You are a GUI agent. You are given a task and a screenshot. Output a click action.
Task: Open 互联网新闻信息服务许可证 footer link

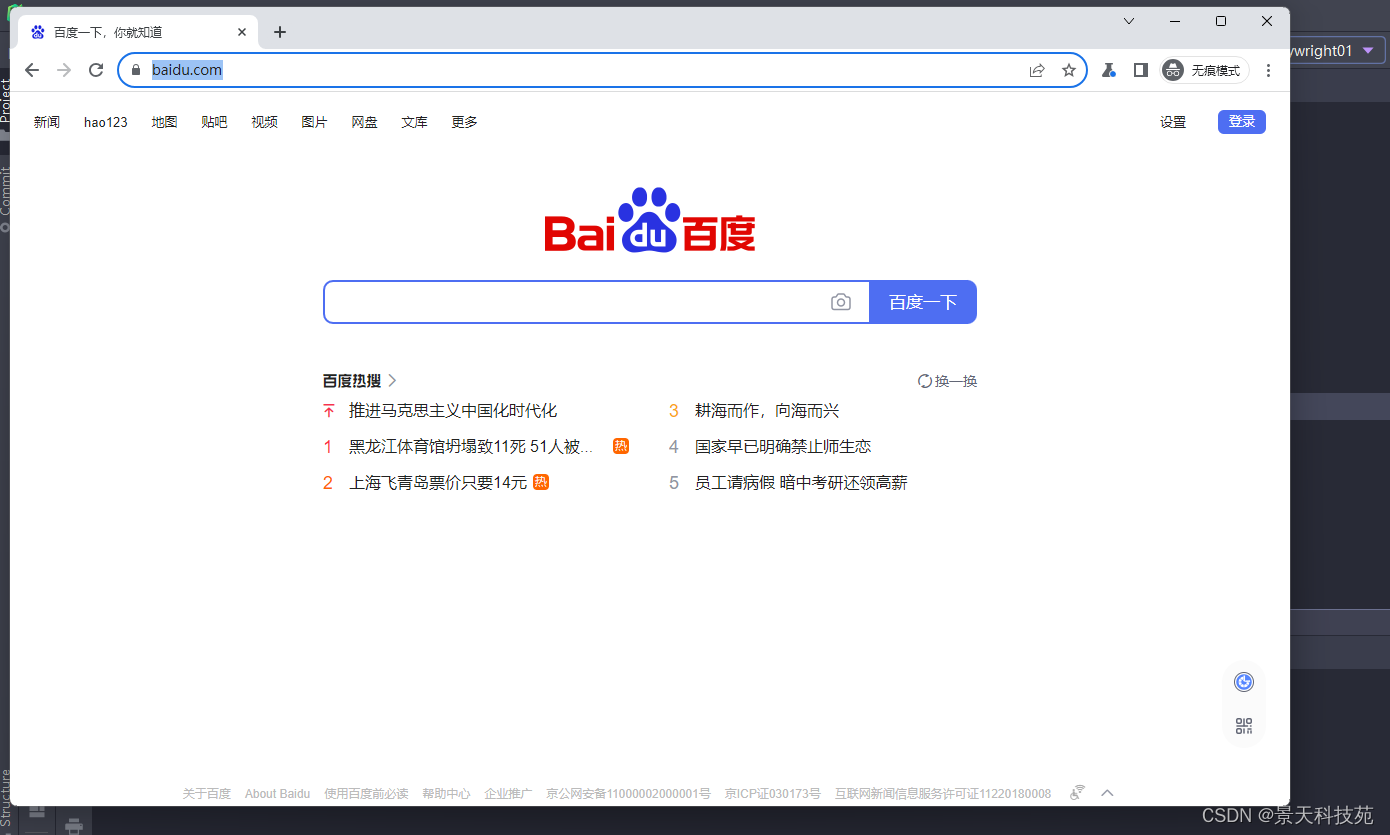pyautogui.click(x=943, y=794)
